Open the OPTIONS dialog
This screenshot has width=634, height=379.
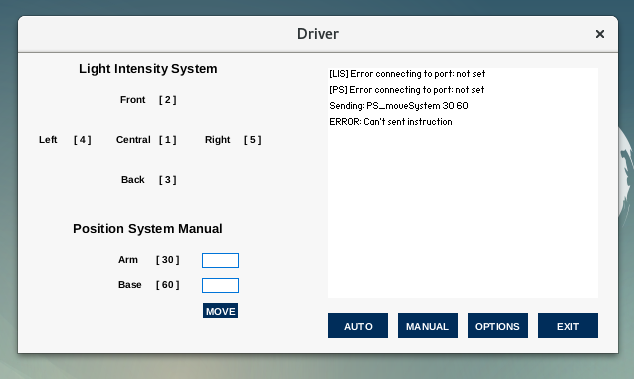pyautogui.click(x=498, y=326)
